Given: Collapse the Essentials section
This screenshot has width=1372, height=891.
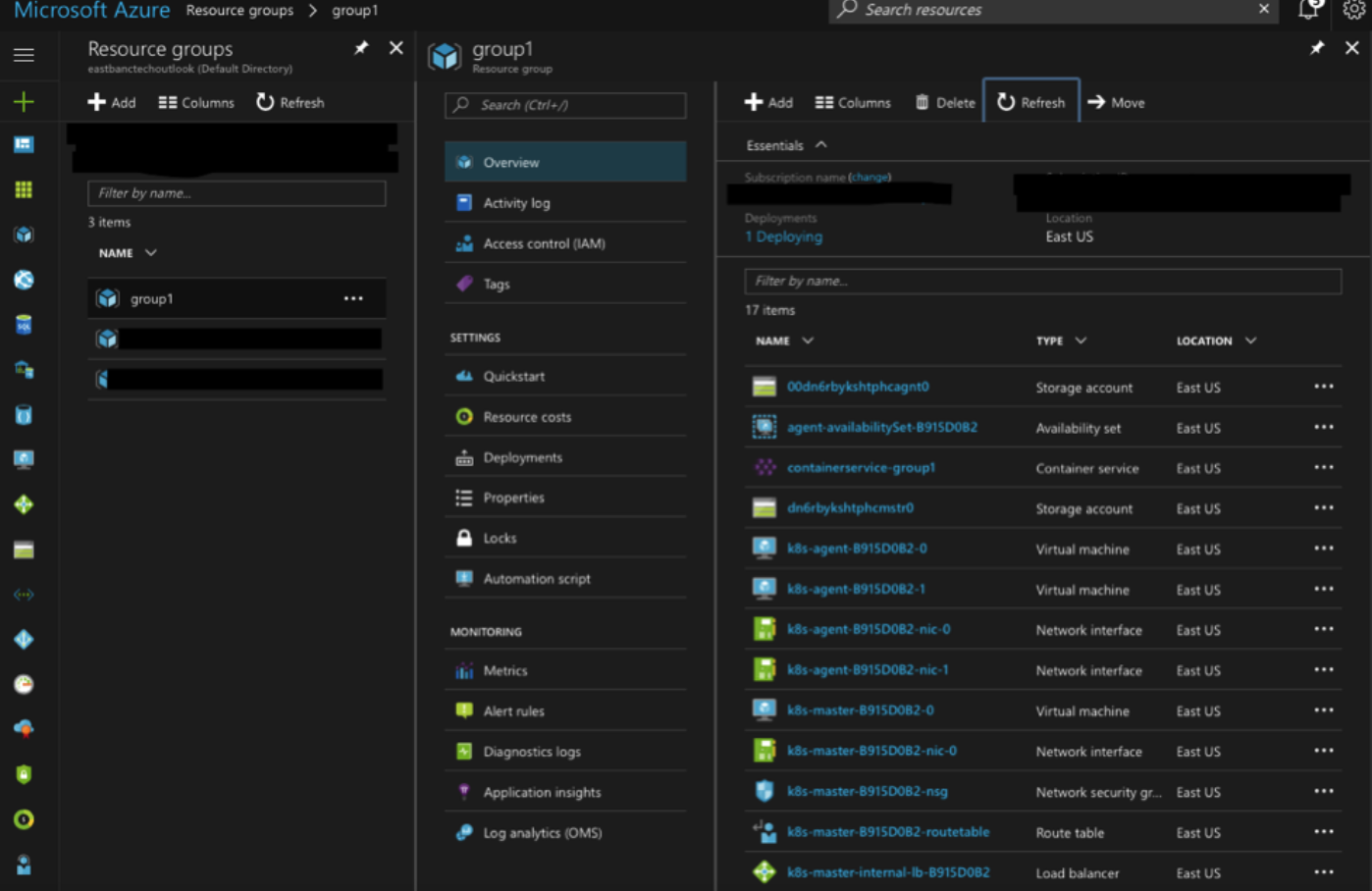Looking at the screenshot, I should point(821,145).
